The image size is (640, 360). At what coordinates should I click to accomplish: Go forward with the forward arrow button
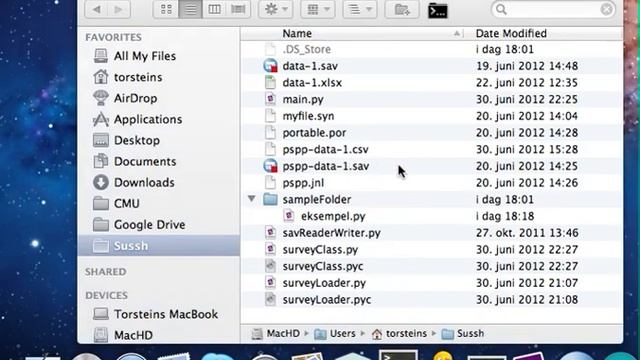pos(119,9)
